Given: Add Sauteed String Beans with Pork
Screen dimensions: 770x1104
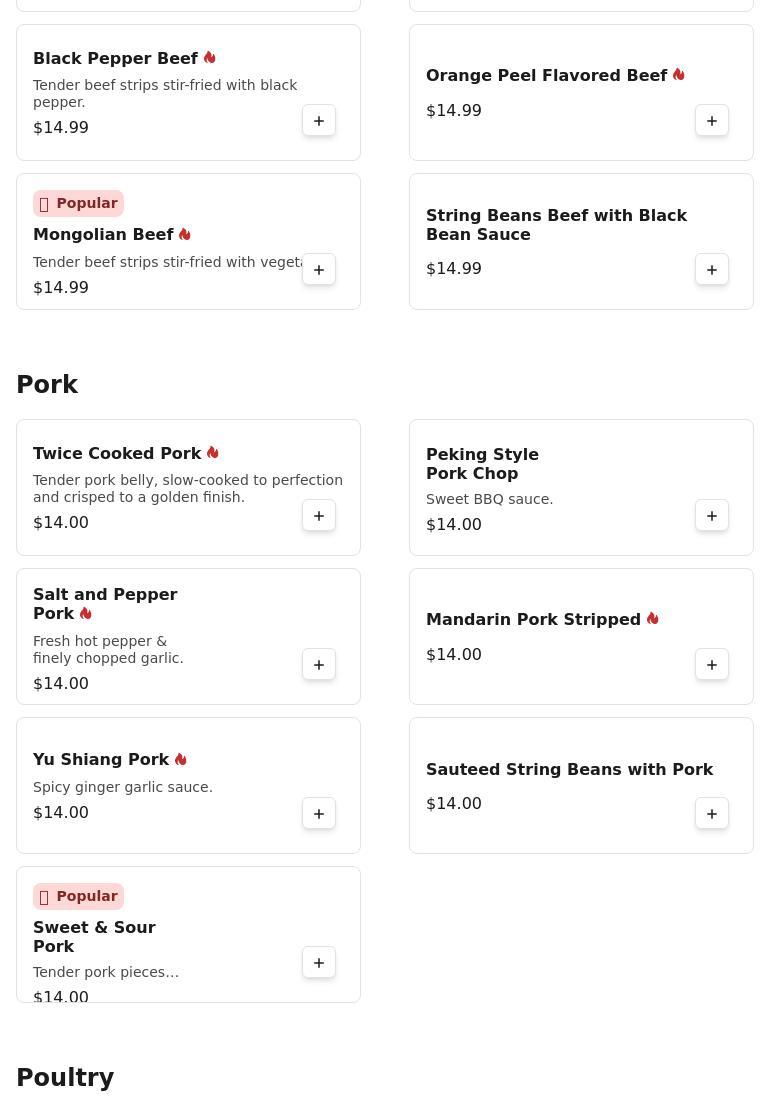Looking at the screenshot, I should coord(712,814).
